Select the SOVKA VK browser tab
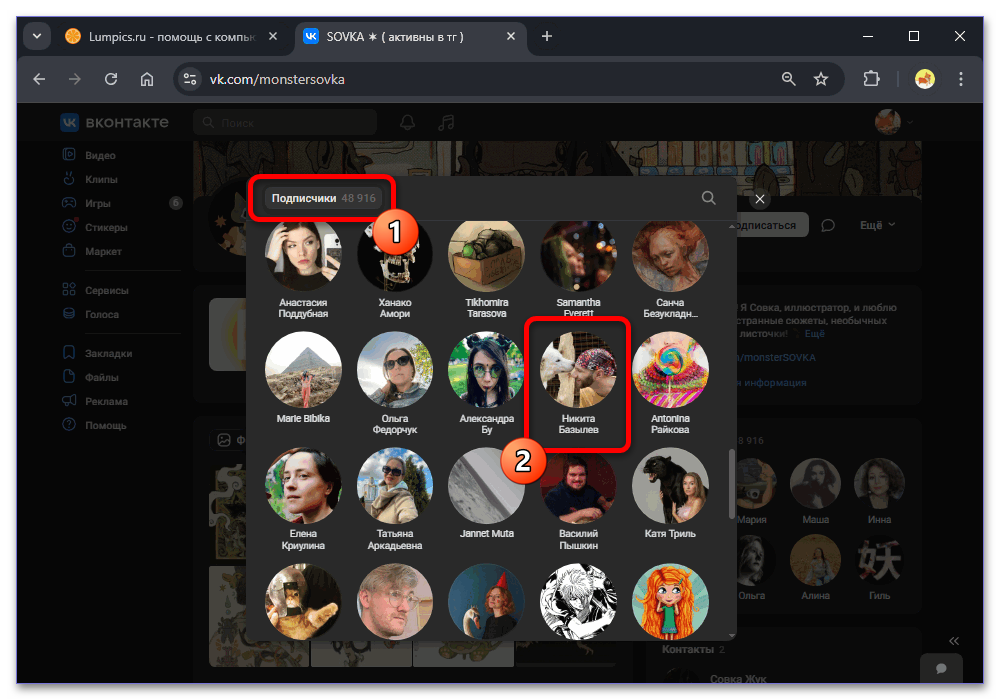Viewport: 1000px width, 700px height. click(x=409, y=36)
